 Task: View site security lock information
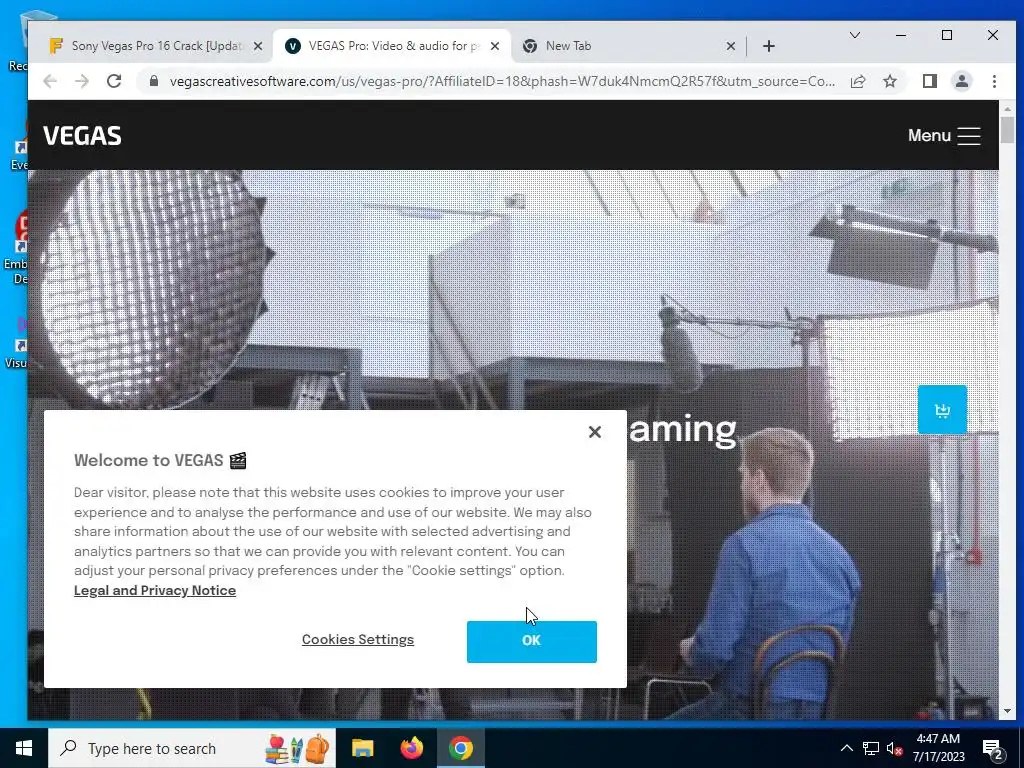click(154, 81)
